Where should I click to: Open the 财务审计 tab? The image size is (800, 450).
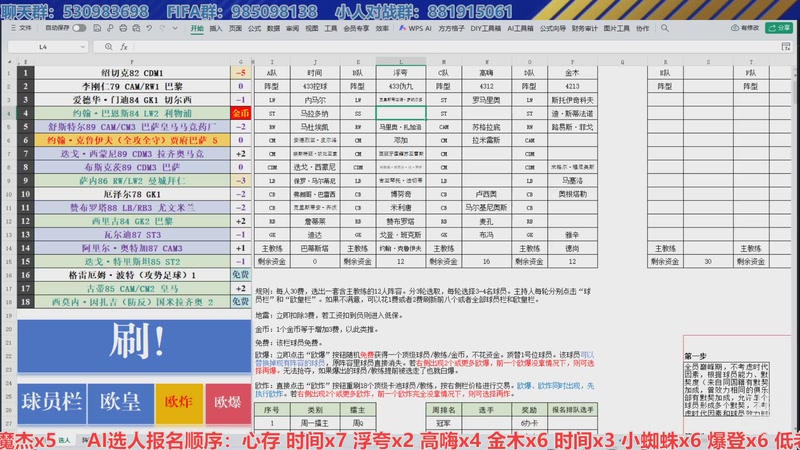coord(584,29)
